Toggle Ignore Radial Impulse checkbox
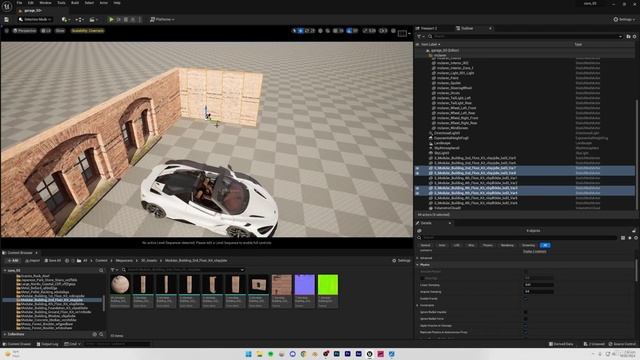 (x=525, y=312)
